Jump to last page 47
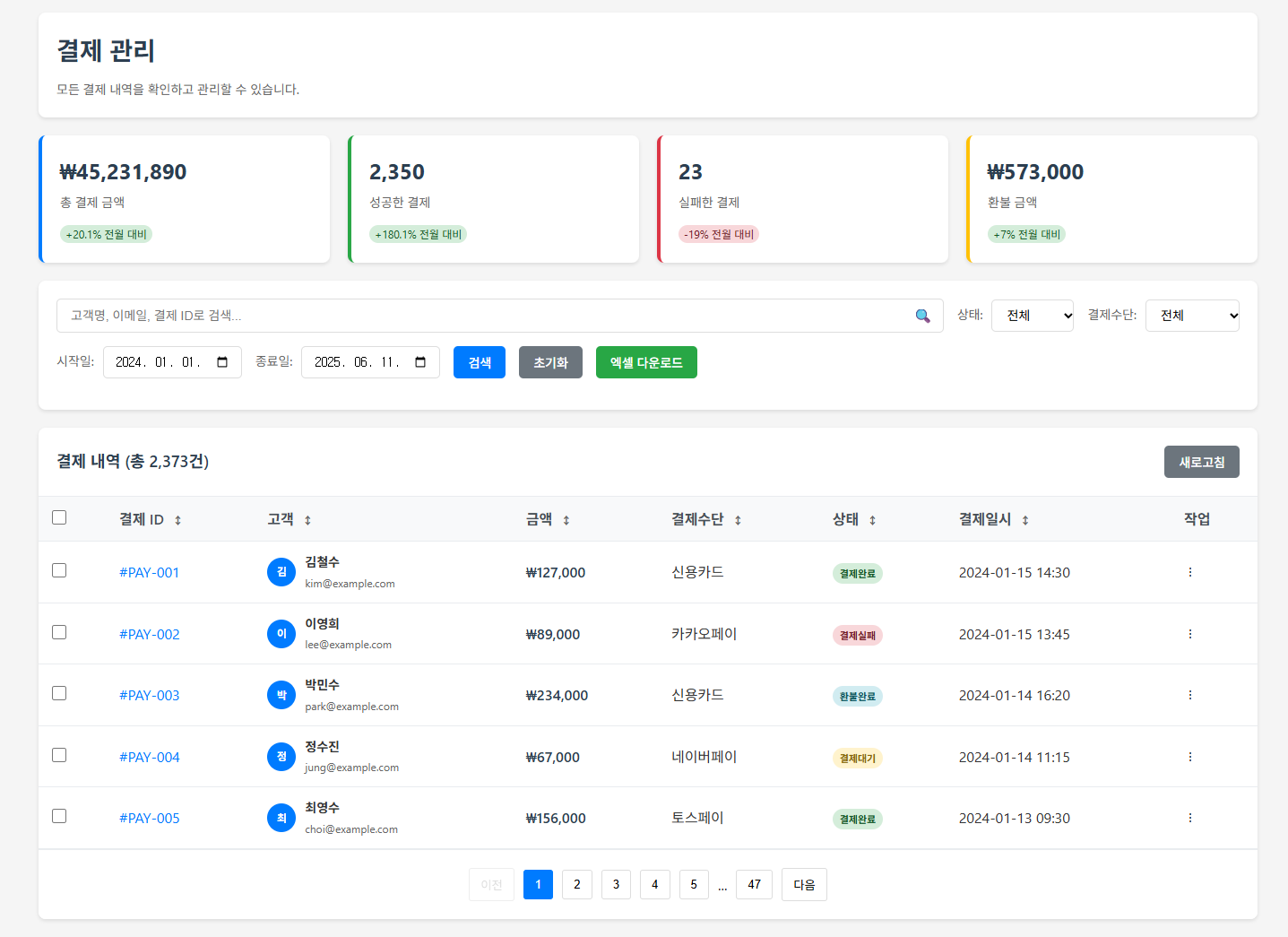Screen dimensions: 1288x937 pos(755,884)
